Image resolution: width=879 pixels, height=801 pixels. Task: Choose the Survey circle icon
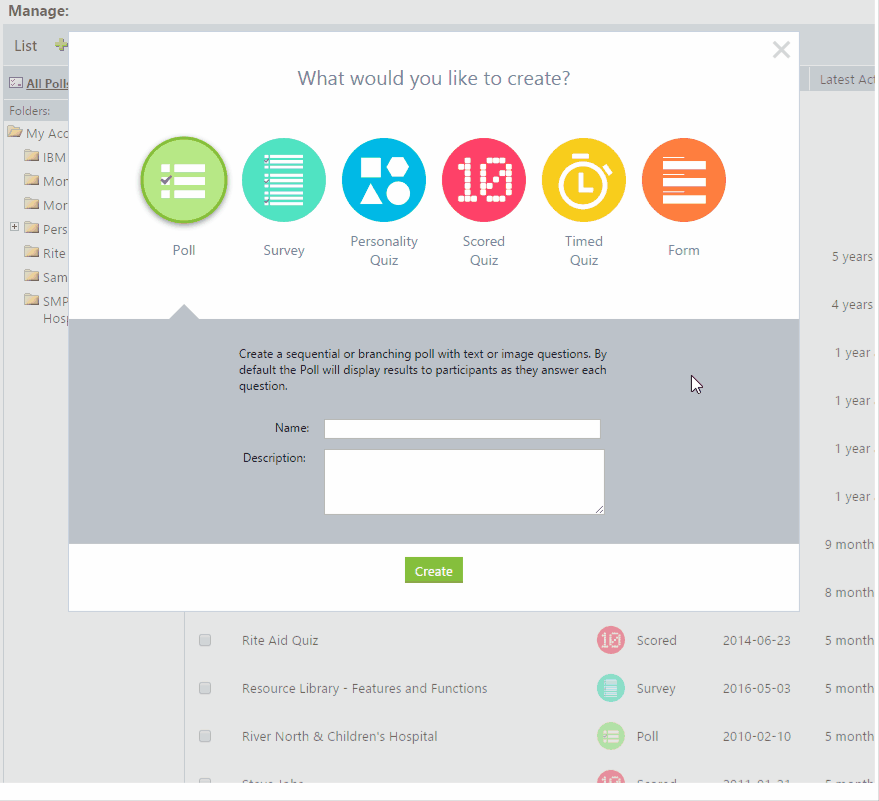[x=284, y=180]
